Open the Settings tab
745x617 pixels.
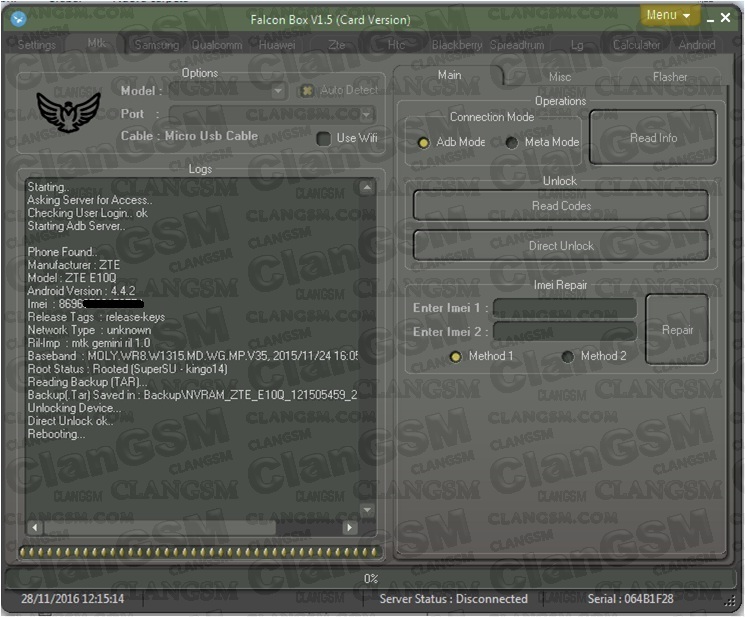click(x=37, y=45)
